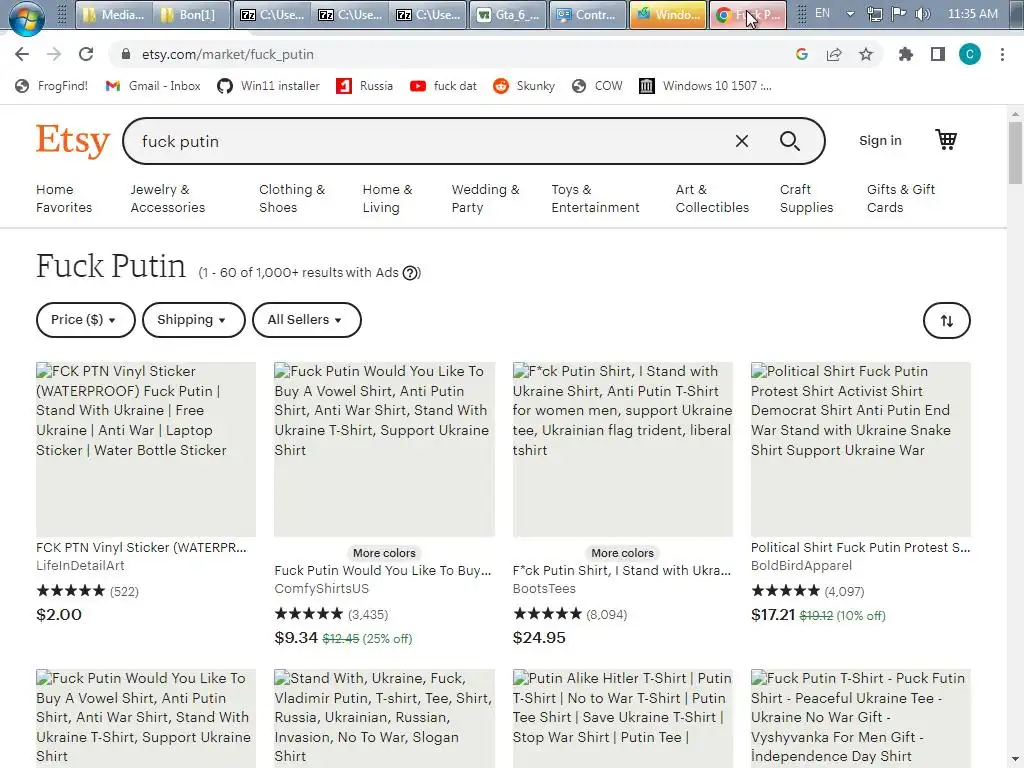Click the EN language indicator
The image size is (1024, 768).
pyautogui.click(x=822, y=13)
